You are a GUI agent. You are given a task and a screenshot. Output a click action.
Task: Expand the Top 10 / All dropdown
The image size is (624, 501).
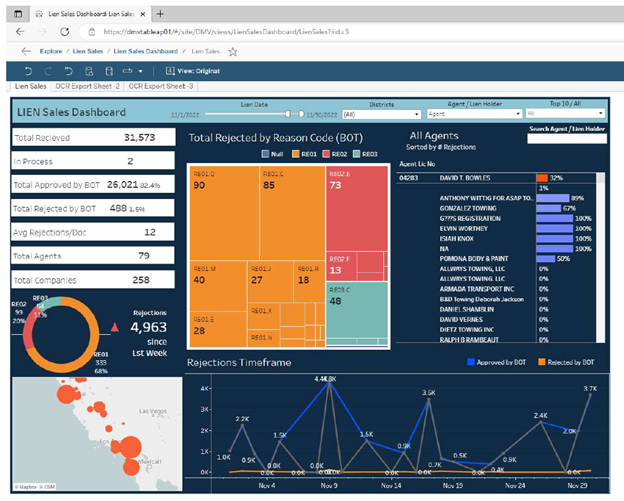click(x=569, y=115)
